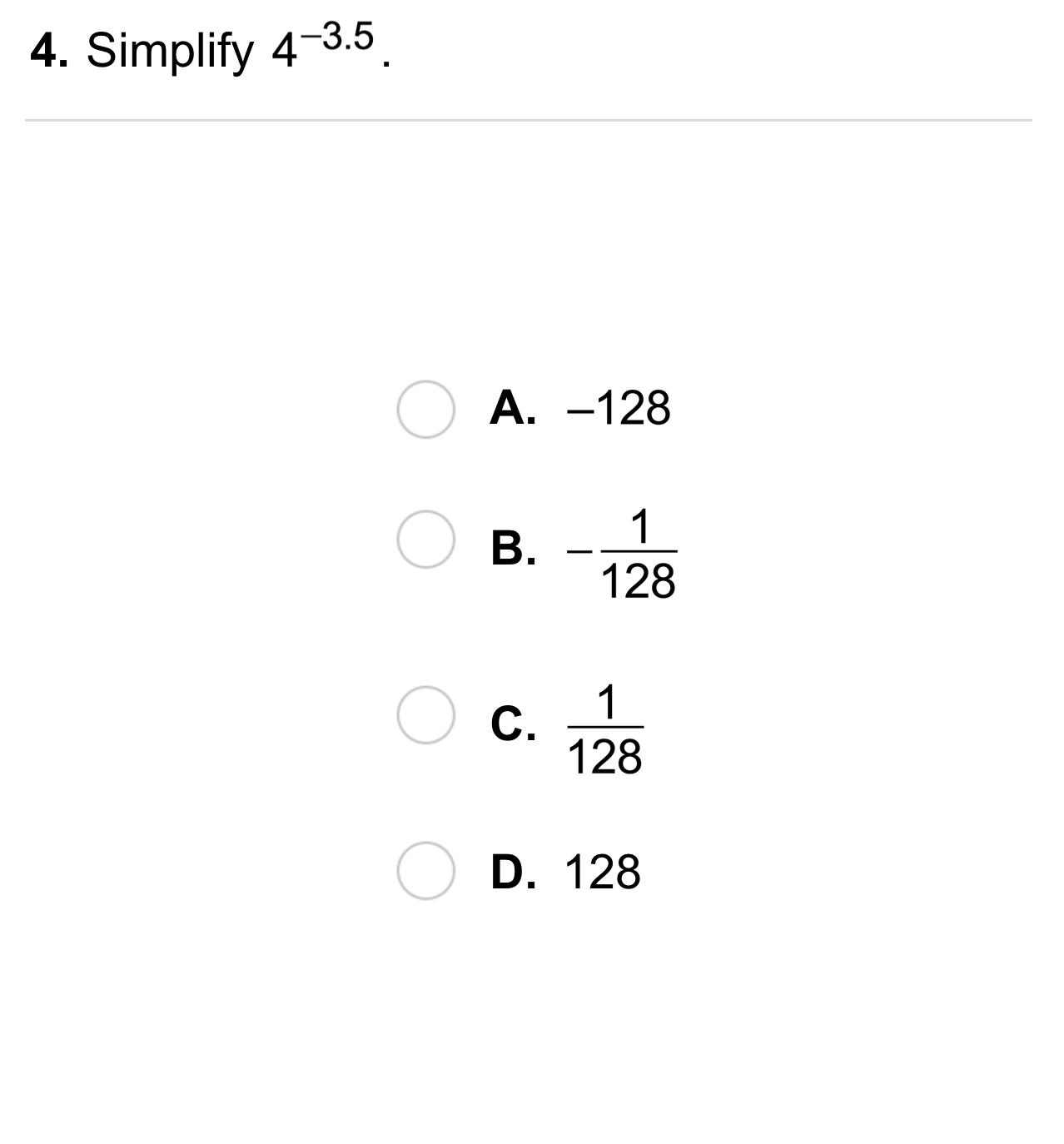Click the word Simplify in the question
The height and width of the screenshot is (1144, 1064).
coord(169,52)
